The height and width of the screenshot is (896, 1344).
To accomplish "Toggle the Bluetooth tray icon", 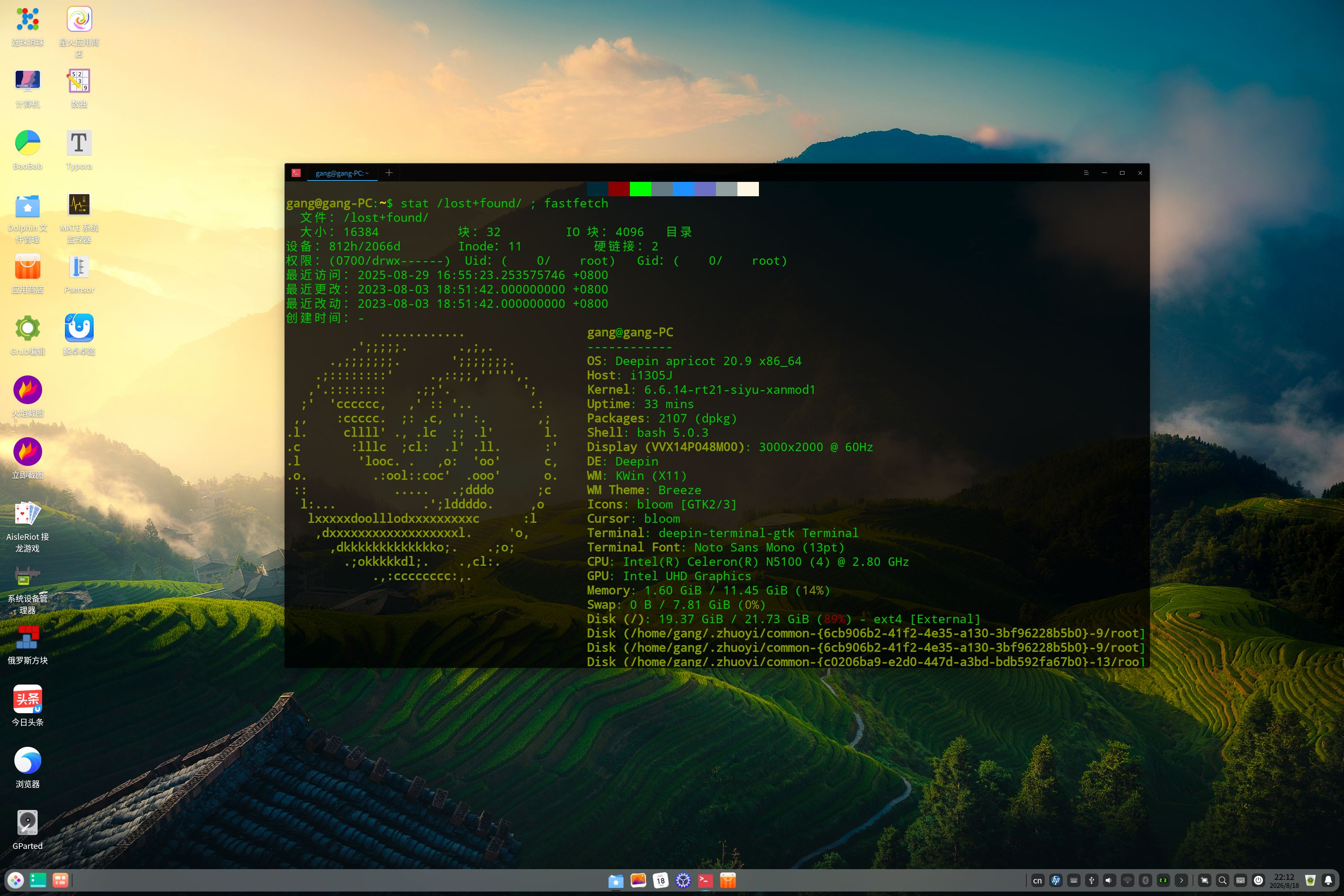I will [1145, 881].
